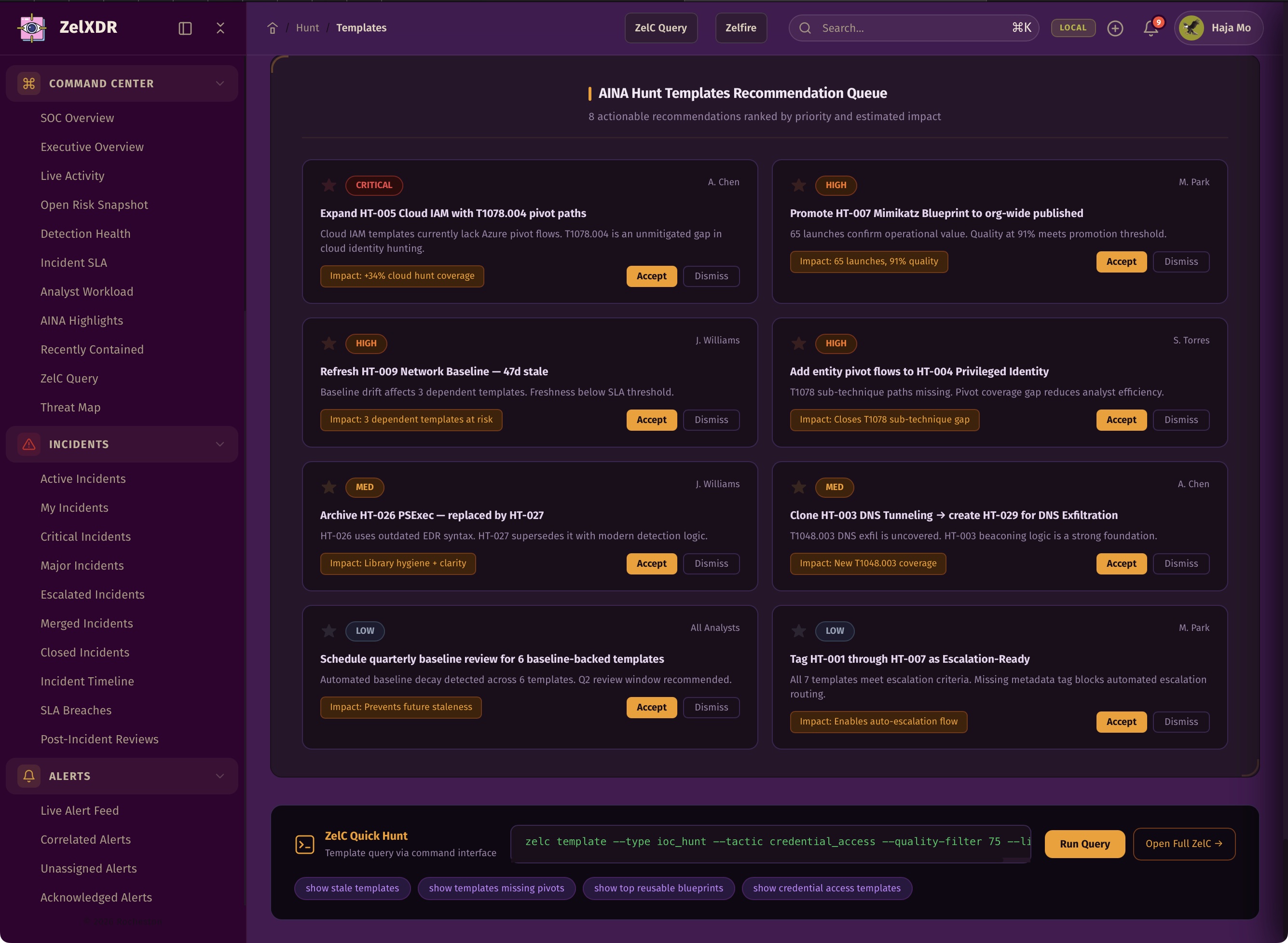Click the ZelC Quick Hunt terminal icon
1288x943 pixels.
(305, 844)
